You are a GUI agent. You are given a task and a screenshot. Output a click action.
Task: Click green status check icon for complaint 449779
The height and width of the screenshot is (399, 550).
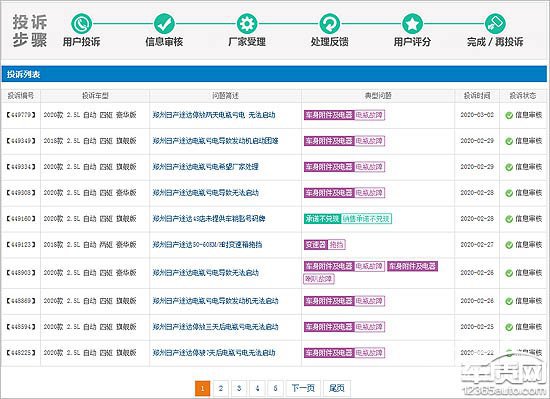point(509,115)
